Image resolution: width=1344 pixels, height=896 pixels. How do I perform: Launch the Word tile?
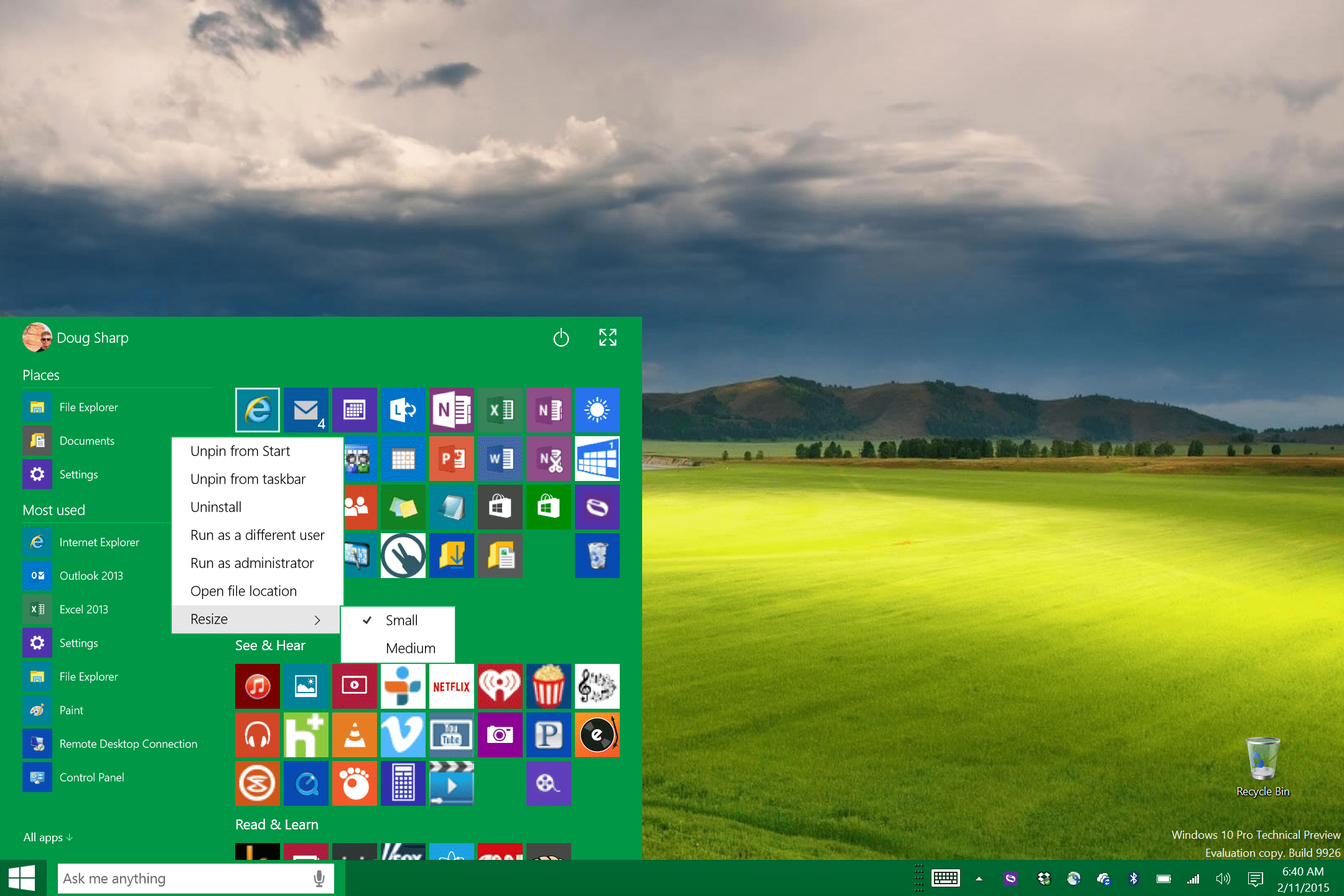coord(500,459)
